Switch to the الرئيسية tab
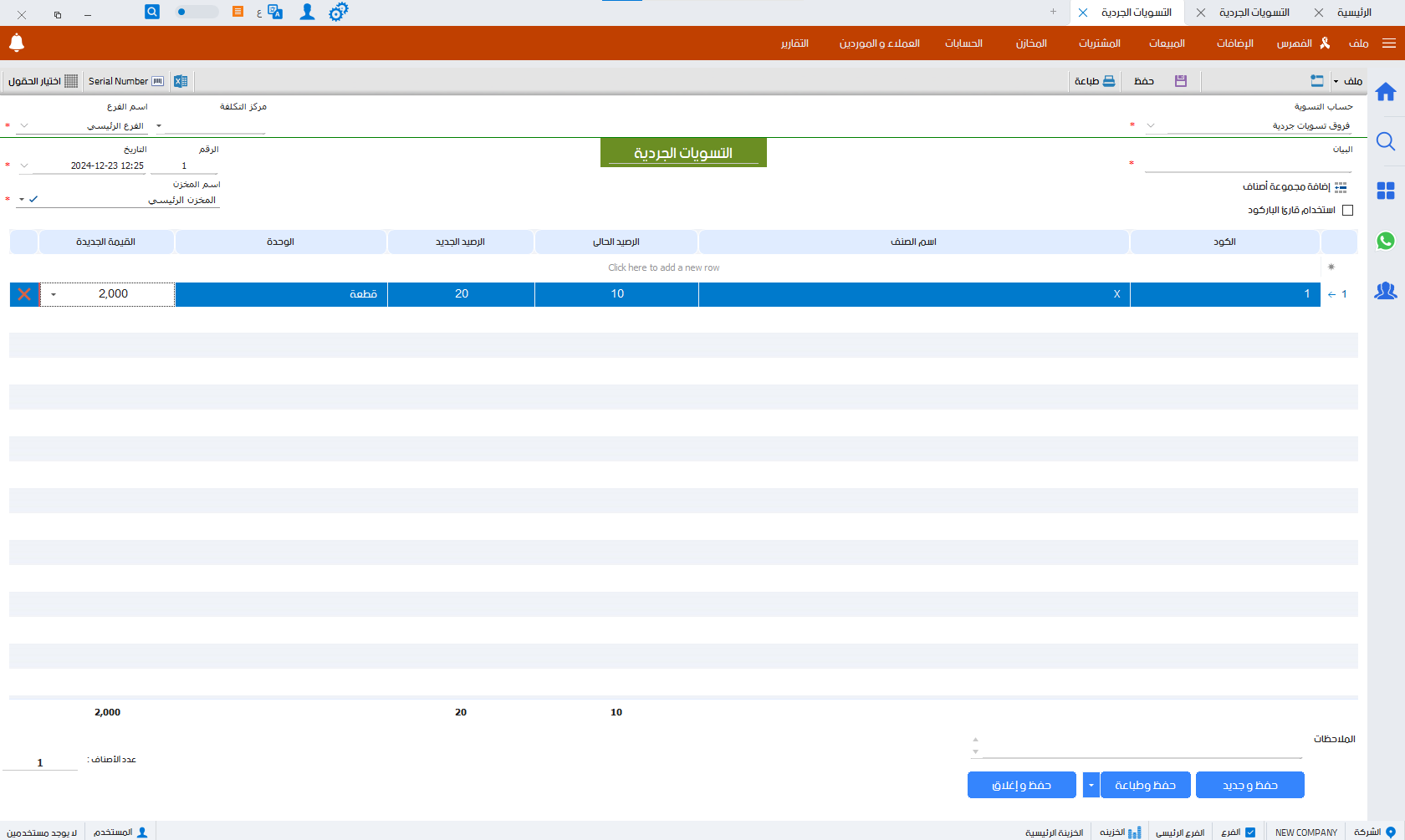 [x=1354, y=13]
